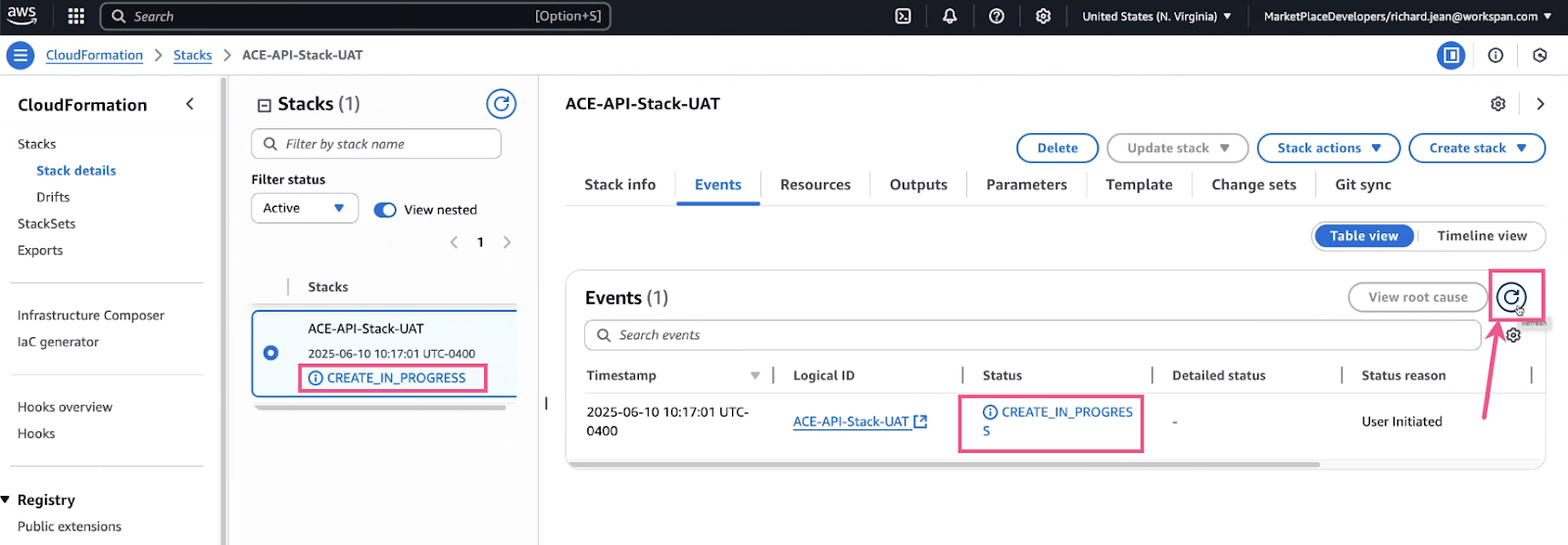This screenshot has width=1568, height=545.
Task: Open the Events tab
Action: click(718, 184)
